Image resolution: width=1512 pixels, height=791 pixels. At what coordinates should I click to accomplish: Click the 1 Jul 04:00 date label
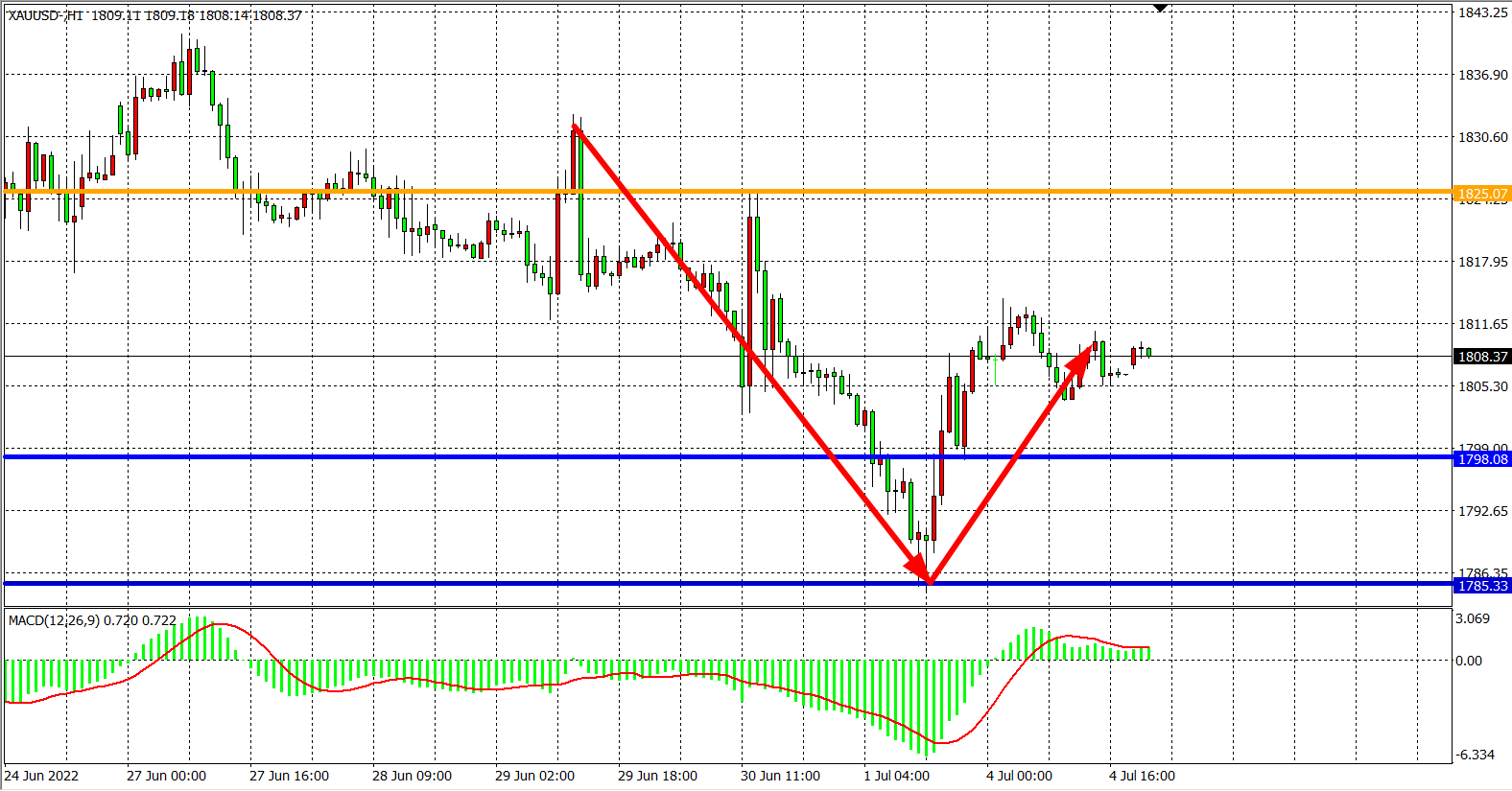(896, 776)
